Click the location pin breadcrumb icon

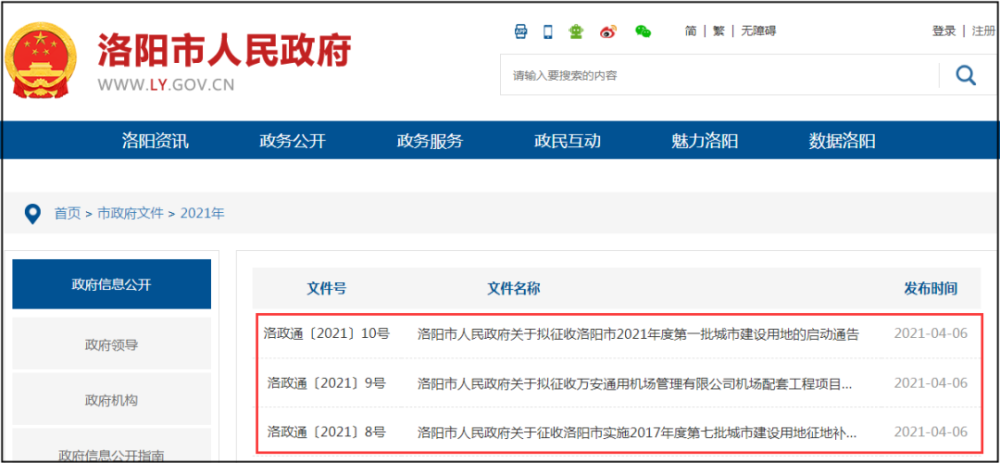click(32, 214)
